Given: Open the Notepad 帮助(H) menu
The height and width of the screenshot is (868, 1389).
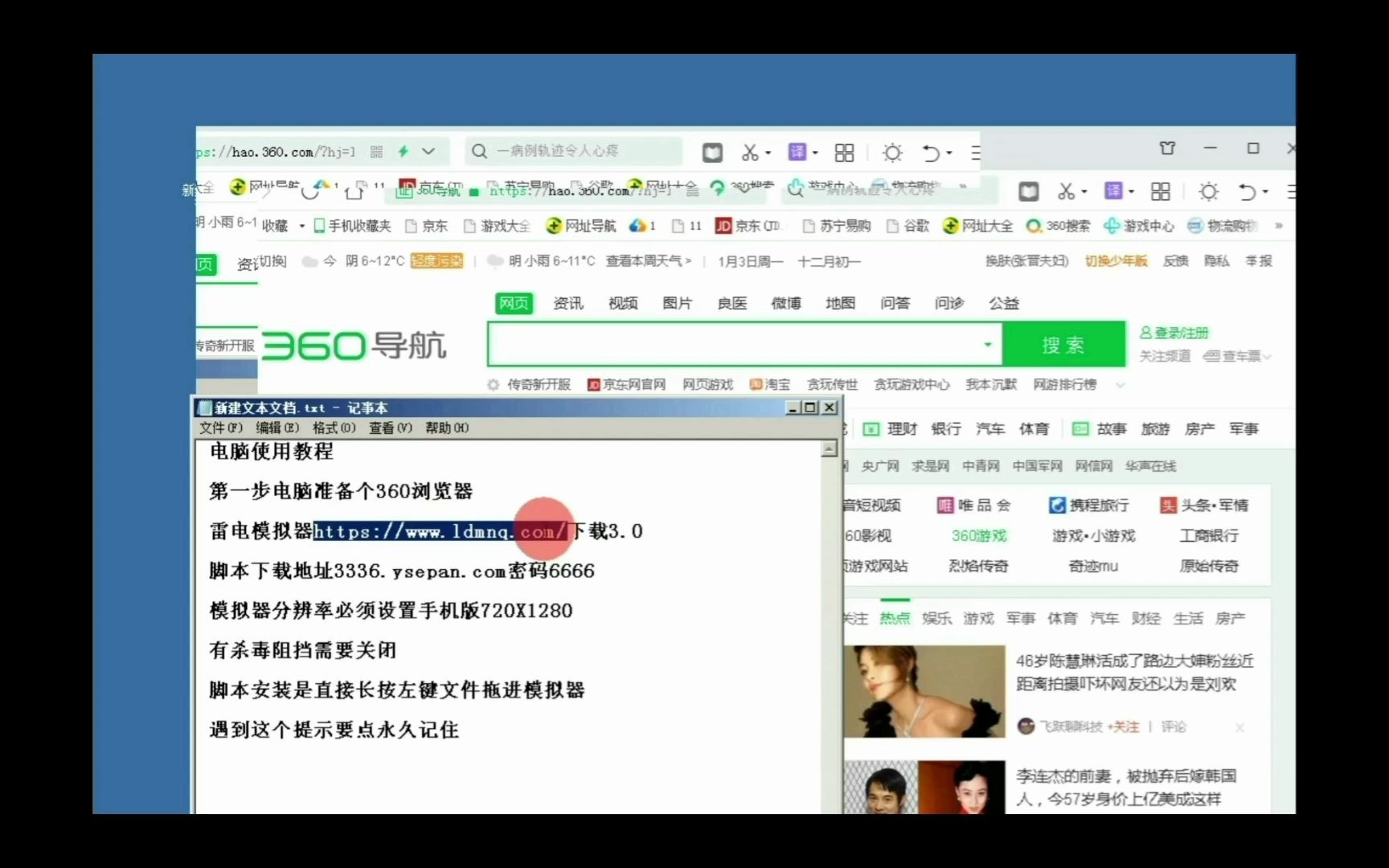Looking at the screenshot, I should pyautogui.click(x=447, y=428).
